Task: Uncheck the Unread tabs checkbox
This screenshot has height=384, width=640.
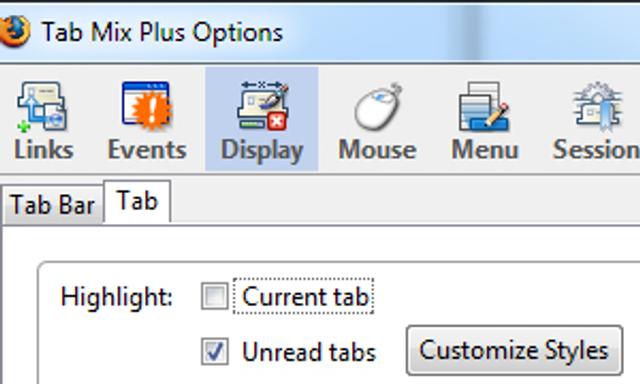Action: tap(215, 351)
